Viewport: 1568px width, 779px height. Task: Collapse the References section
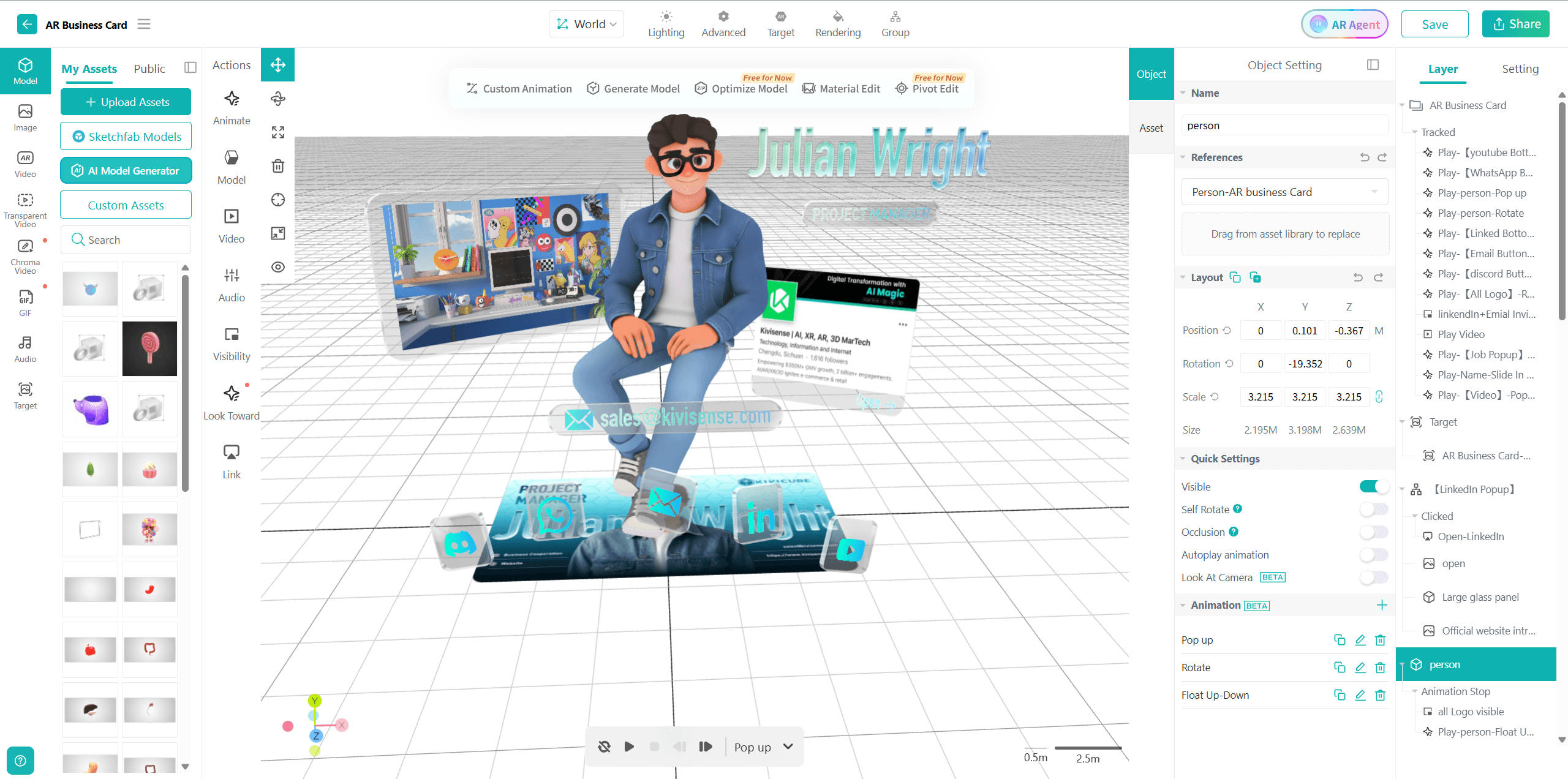(1183, 157)
